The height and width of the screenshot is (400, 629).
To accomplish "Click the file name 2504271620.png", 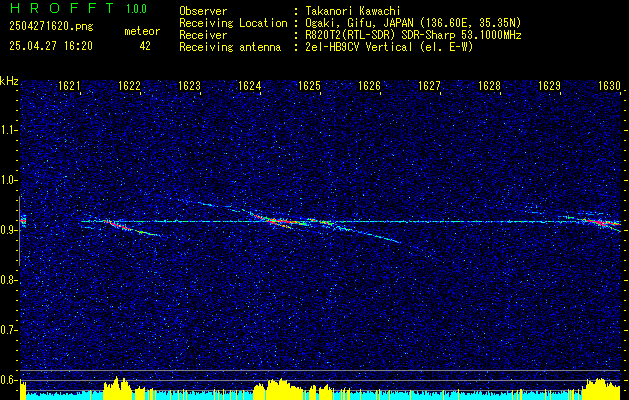I will [51, 27].
